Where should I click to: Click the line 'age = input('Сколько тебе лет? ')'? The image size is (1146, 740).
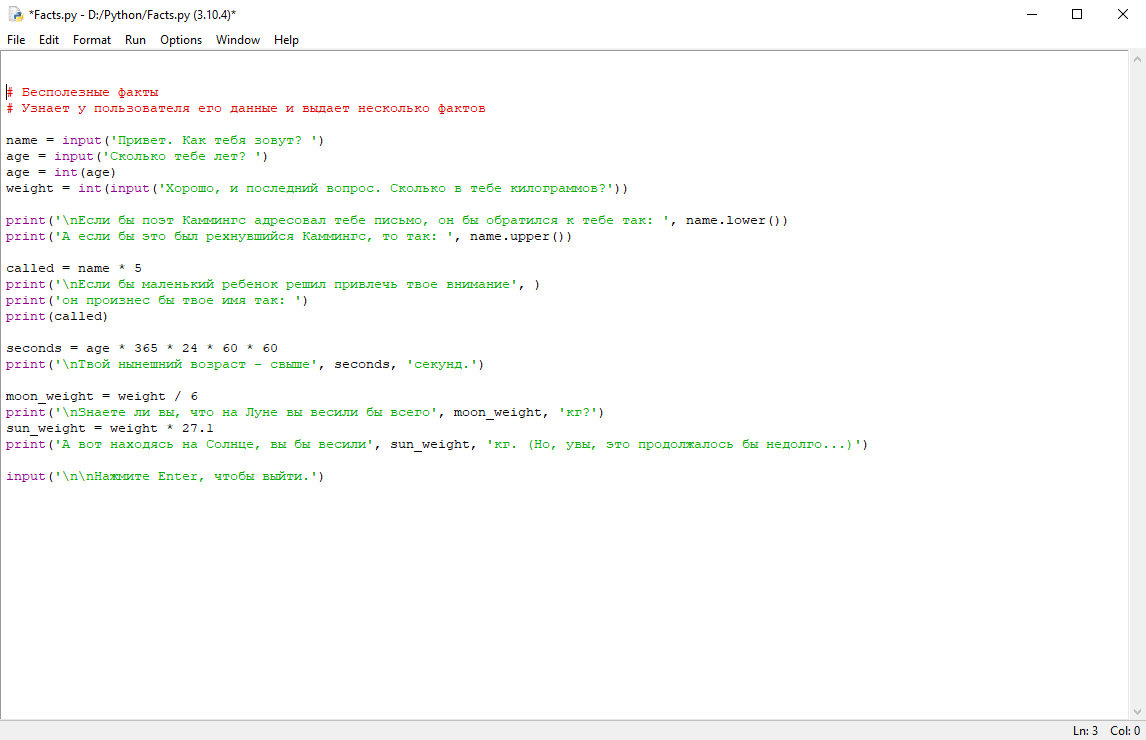pos(137,156)
